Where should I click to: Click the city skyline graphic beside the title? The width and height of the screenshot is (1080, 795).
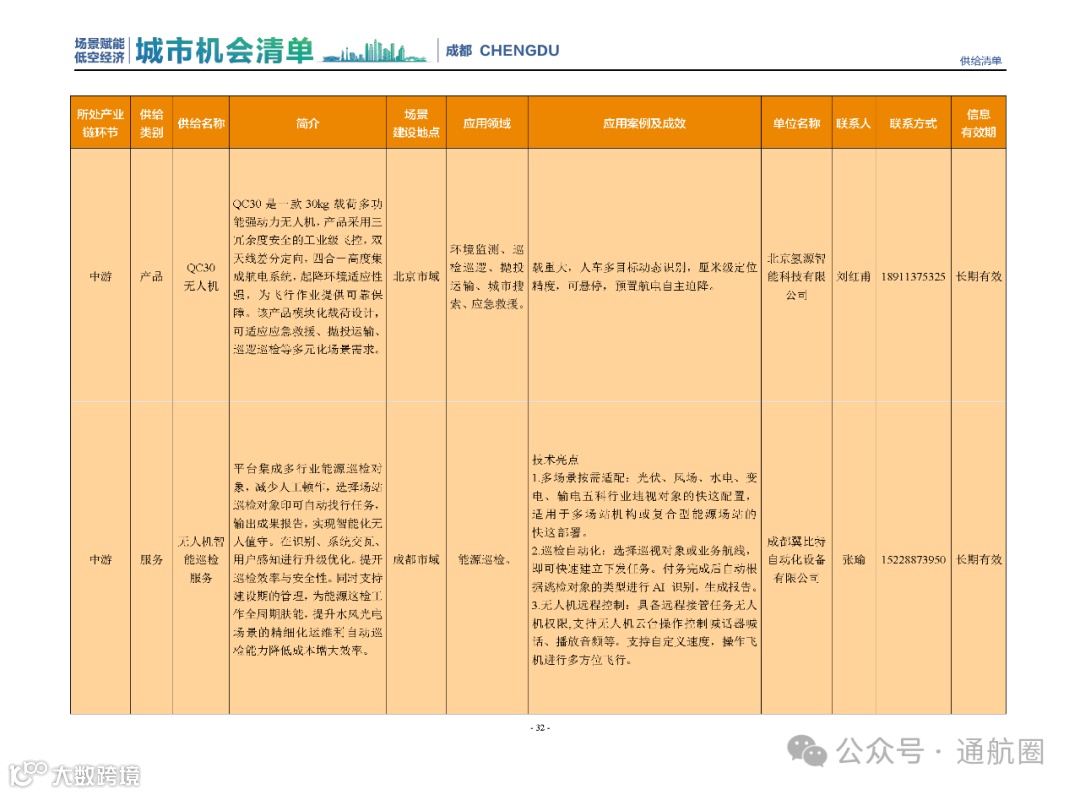375,52
